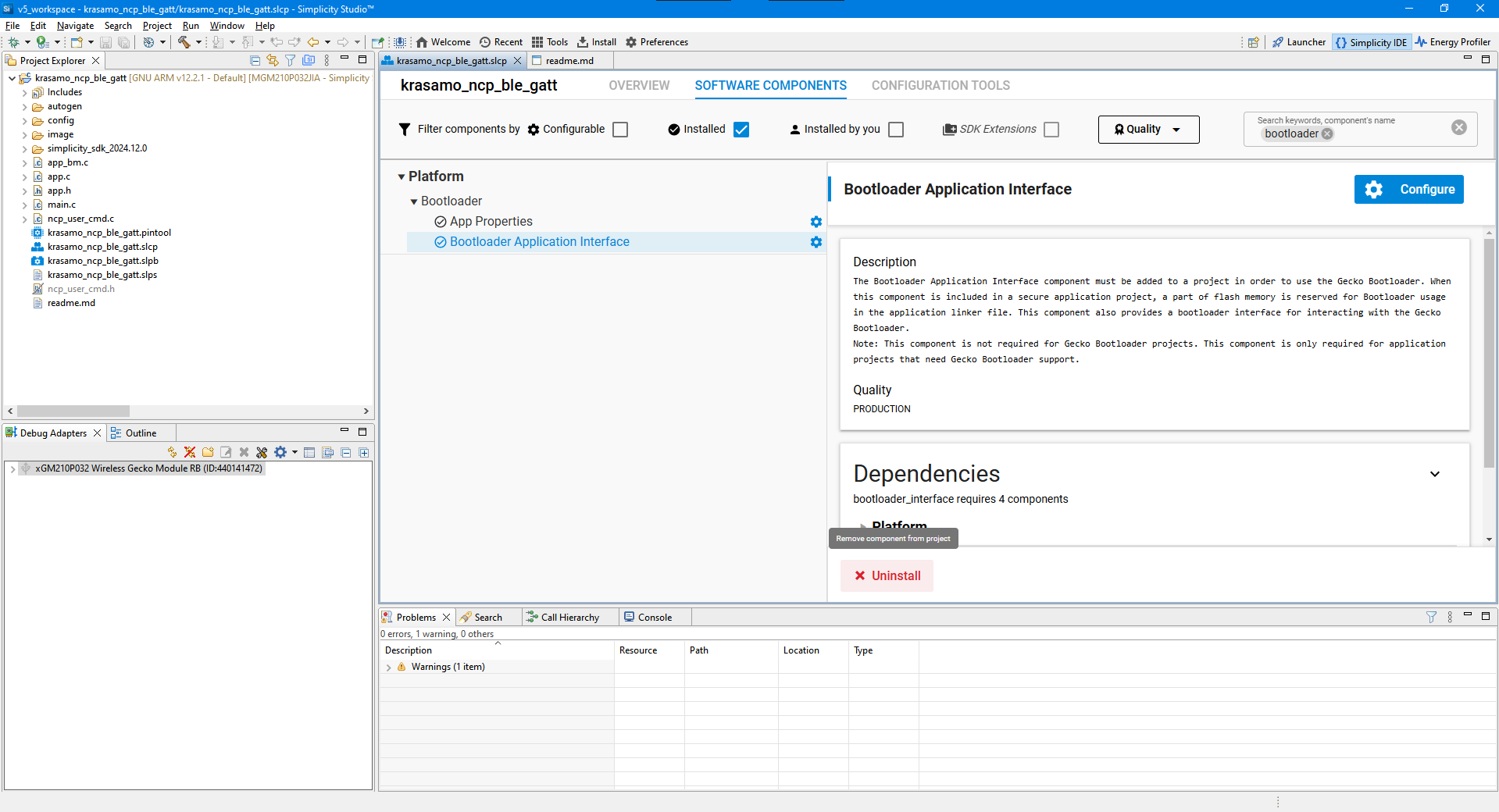Click Debug Adapters expand all icon
Screen dimensions: 1499x812
pos(364,452)
